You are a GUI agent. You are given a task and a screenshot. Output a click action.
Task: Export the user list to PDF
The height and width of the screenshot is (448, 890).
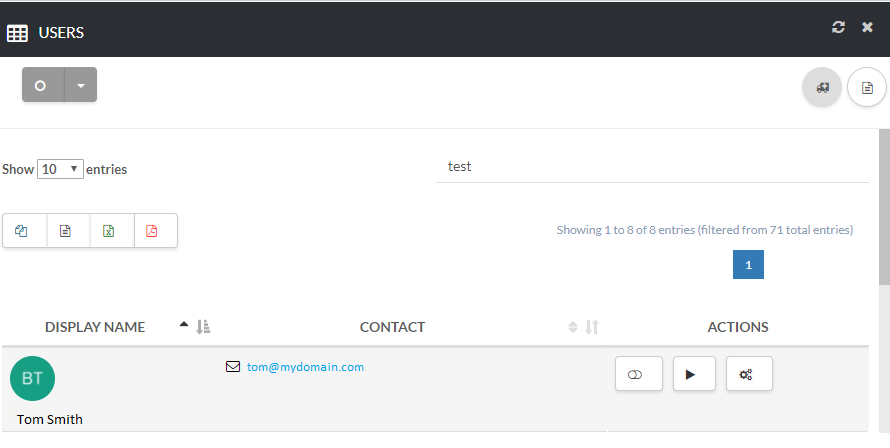(x=152, y=231)
